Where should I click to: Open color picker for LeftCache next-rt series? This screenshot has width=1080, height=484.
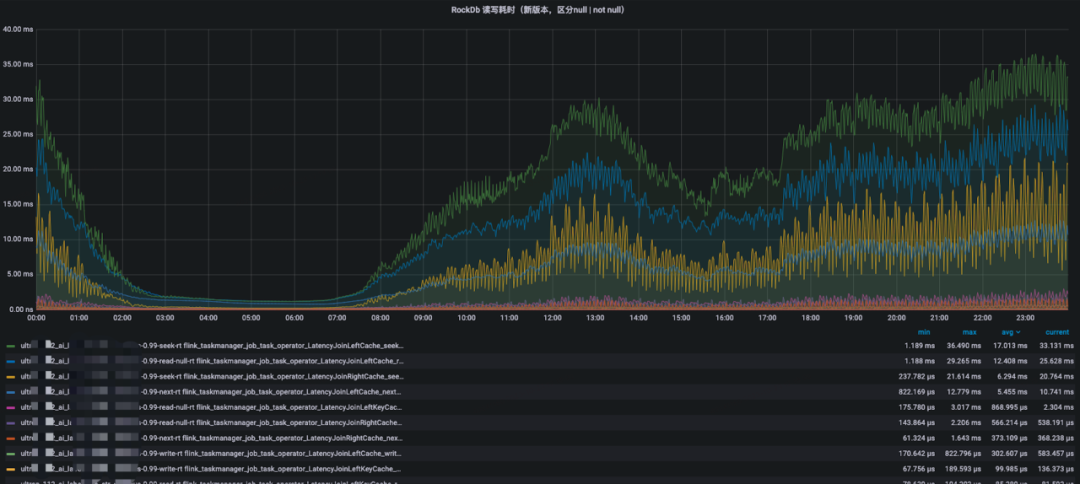pos(10,391)
